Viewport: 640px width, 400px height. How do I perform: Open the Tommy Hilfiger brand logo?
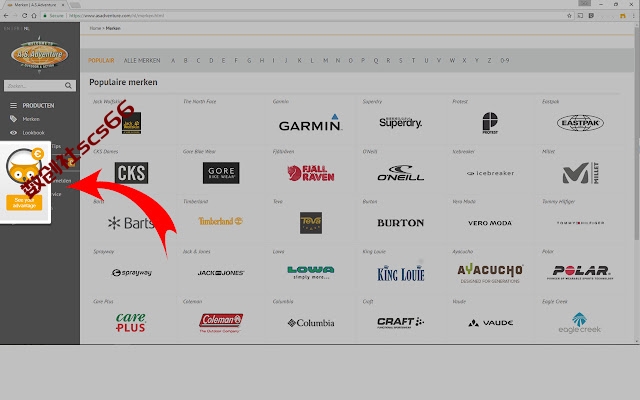580,223
